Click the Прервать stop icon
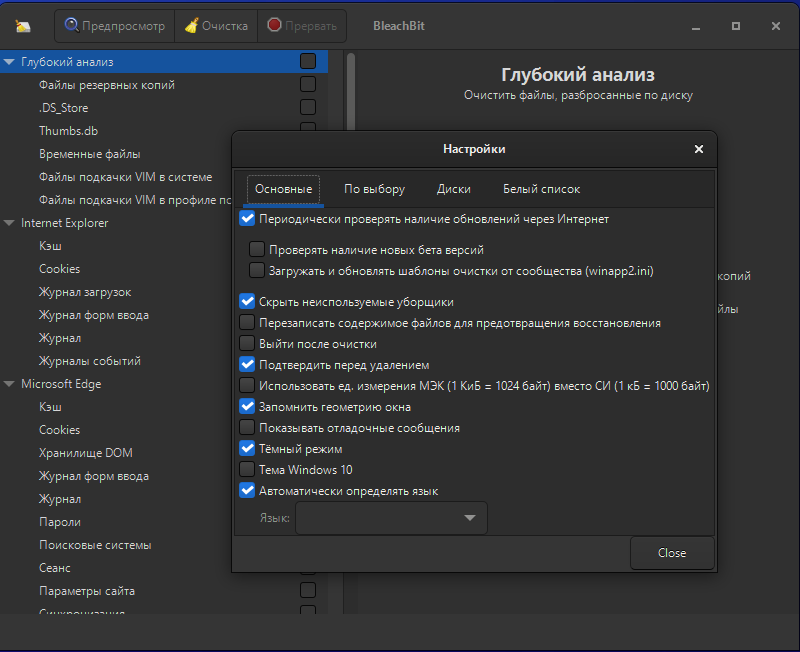Image resolution: width=800 pixels, height=652 pixels. 274,26
